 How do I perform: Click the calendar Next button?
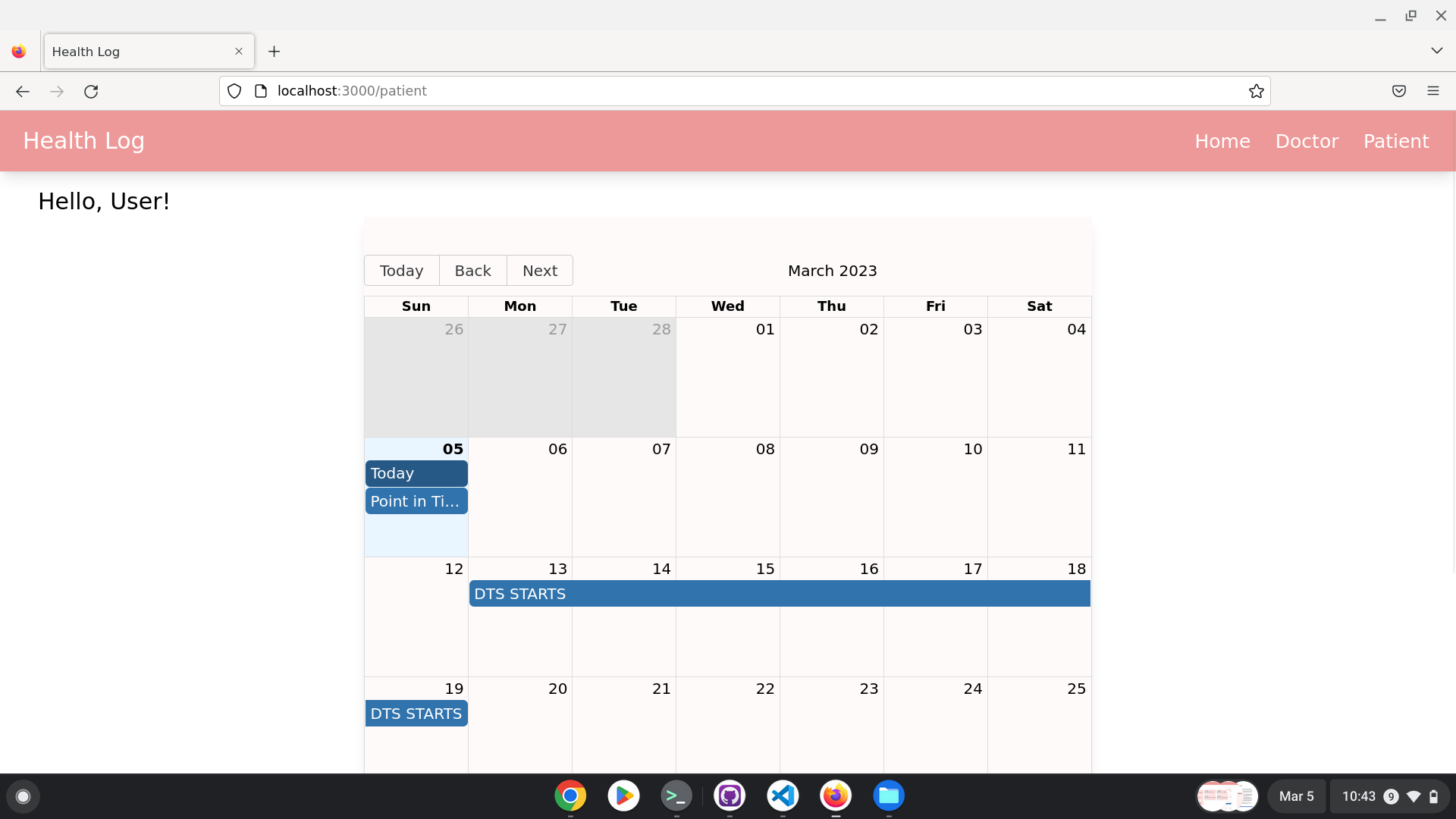pos(539,271)
